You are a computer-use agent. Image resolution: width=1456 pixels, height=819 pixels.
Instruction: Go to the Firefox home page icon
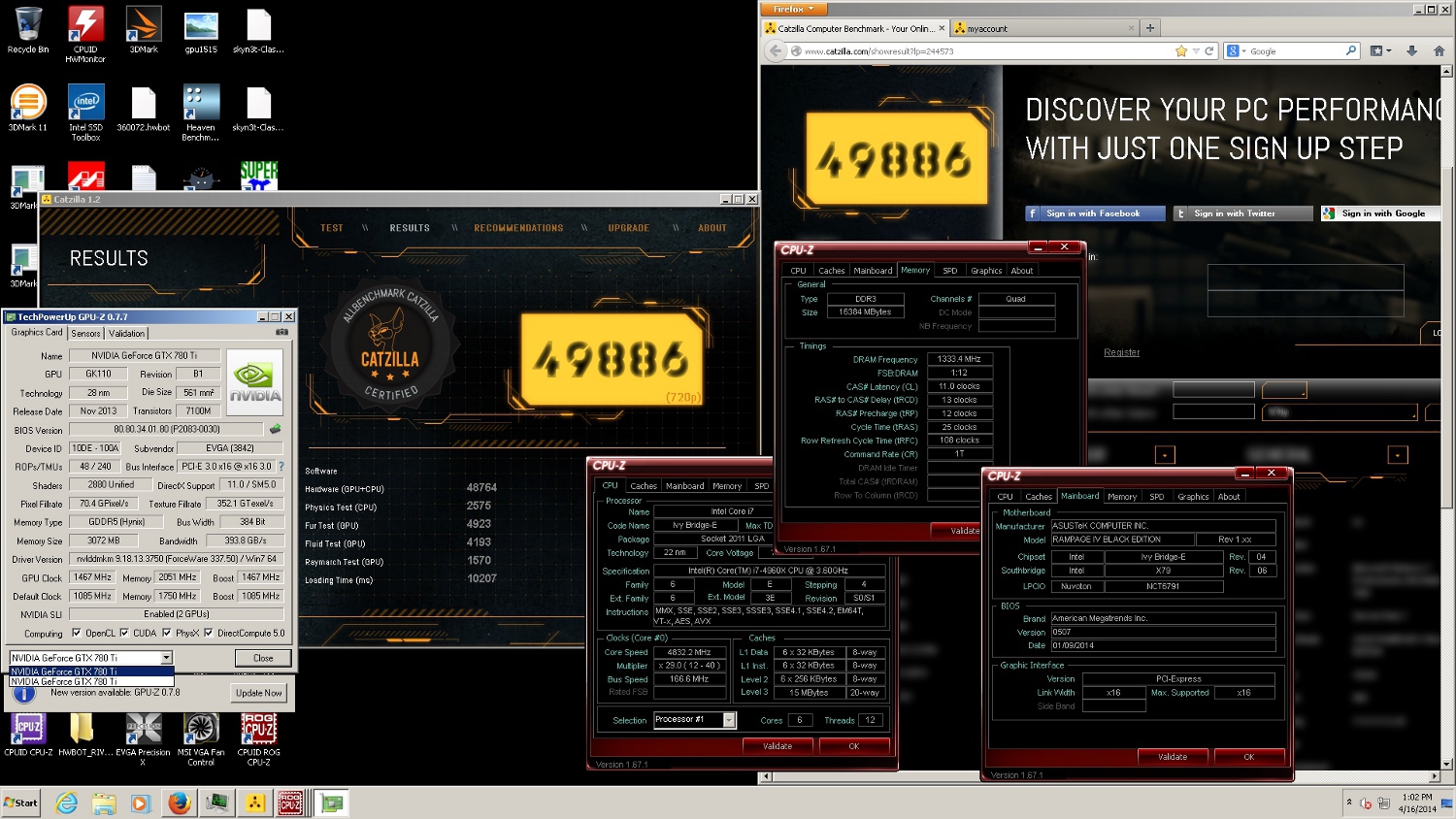1439,51
